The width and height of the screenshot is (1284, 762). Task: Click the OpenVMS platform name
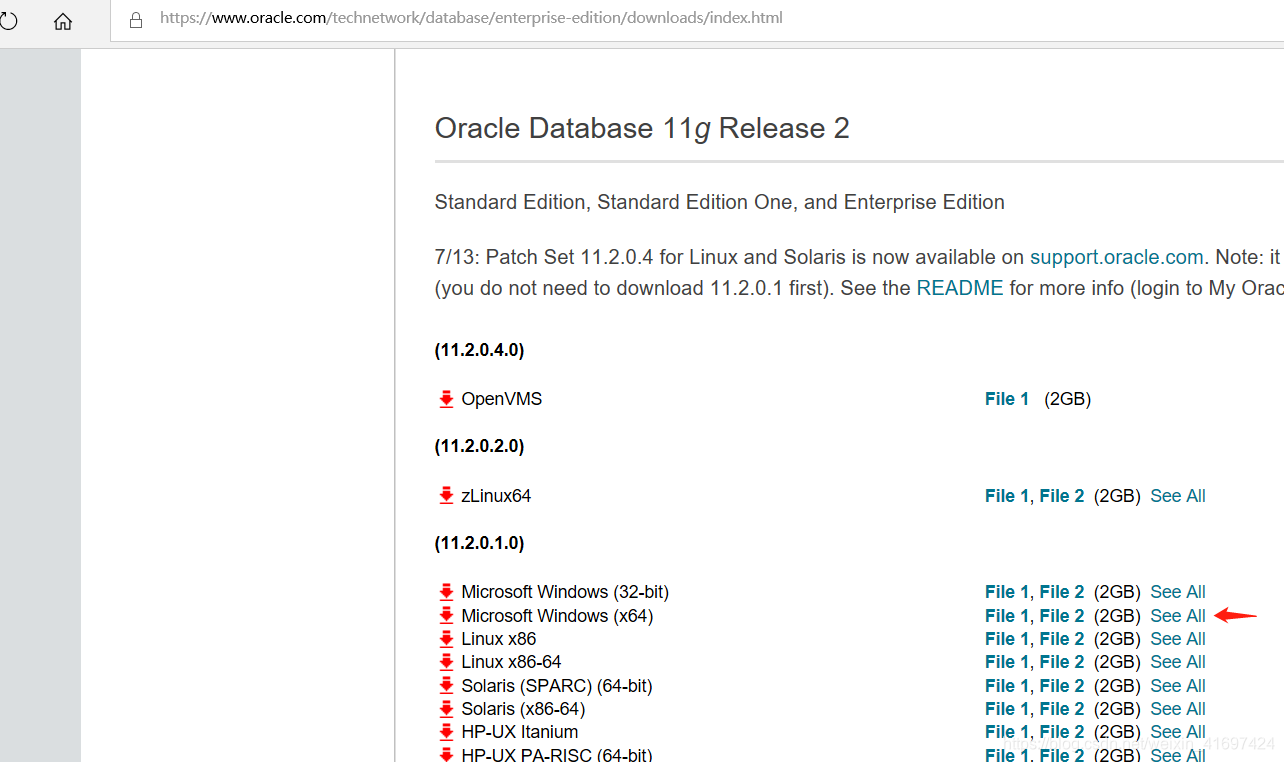pyautogui.click(x=502, y=399)
